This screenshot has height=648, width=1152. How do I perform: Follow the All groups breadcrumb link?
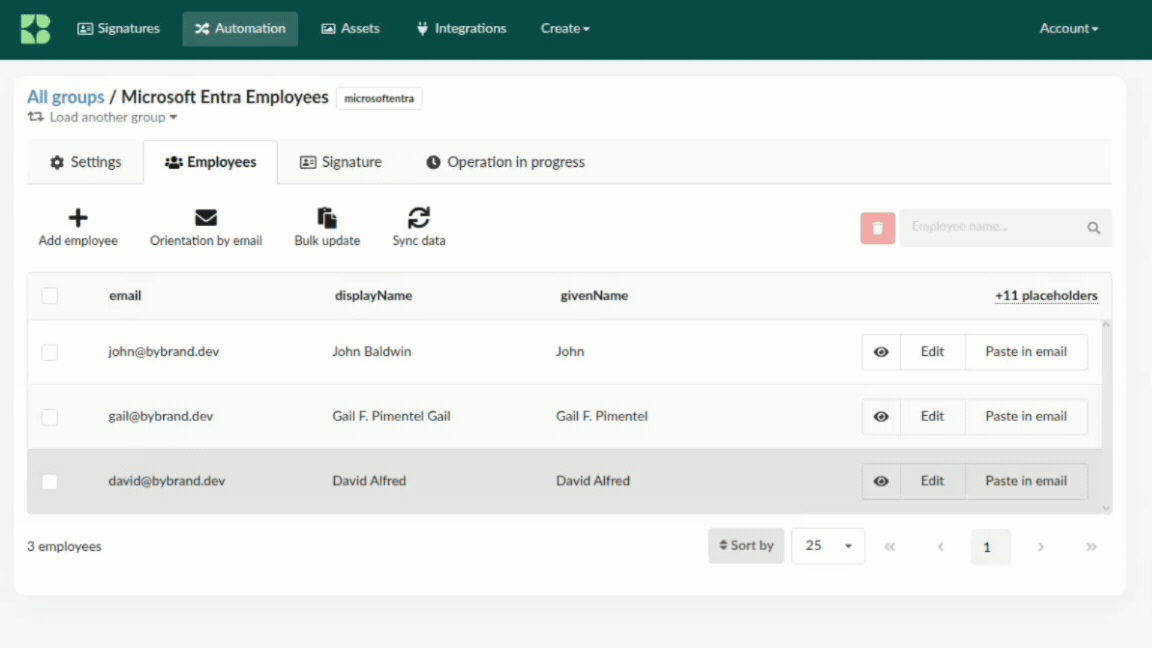[x=65, y=97]
